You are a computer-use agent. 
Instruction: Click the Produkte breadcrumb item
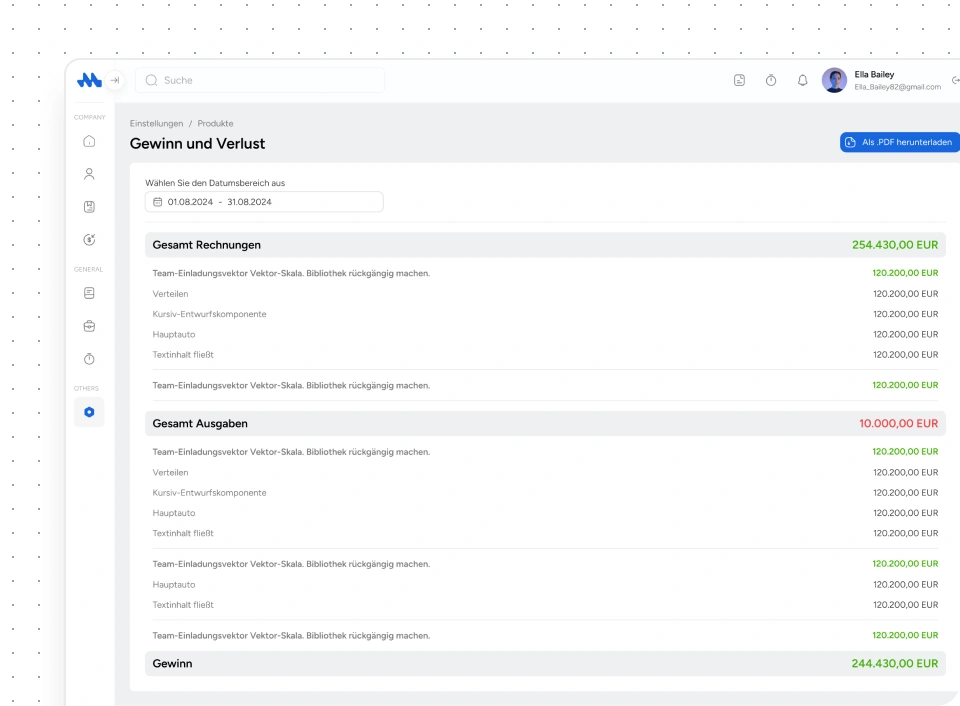coord(215,124)
